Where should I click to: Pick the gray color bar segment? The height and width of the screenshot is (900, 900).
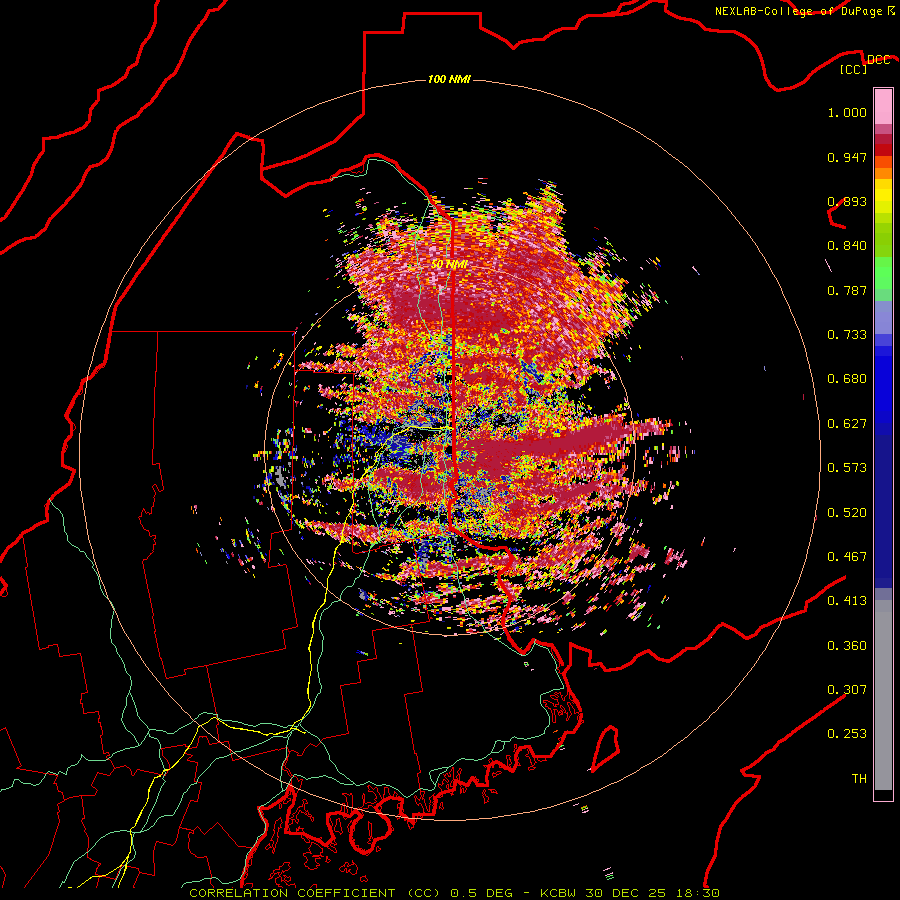[883, 695]
